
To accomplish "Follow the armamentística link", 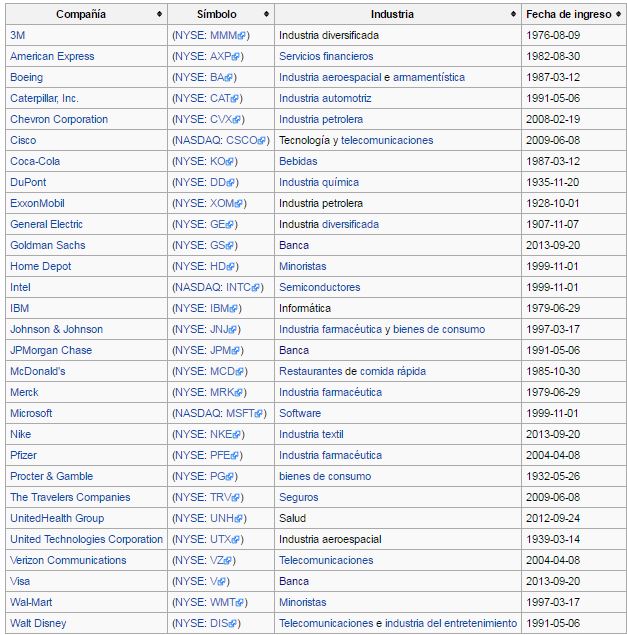I will [x=429, y=77].
